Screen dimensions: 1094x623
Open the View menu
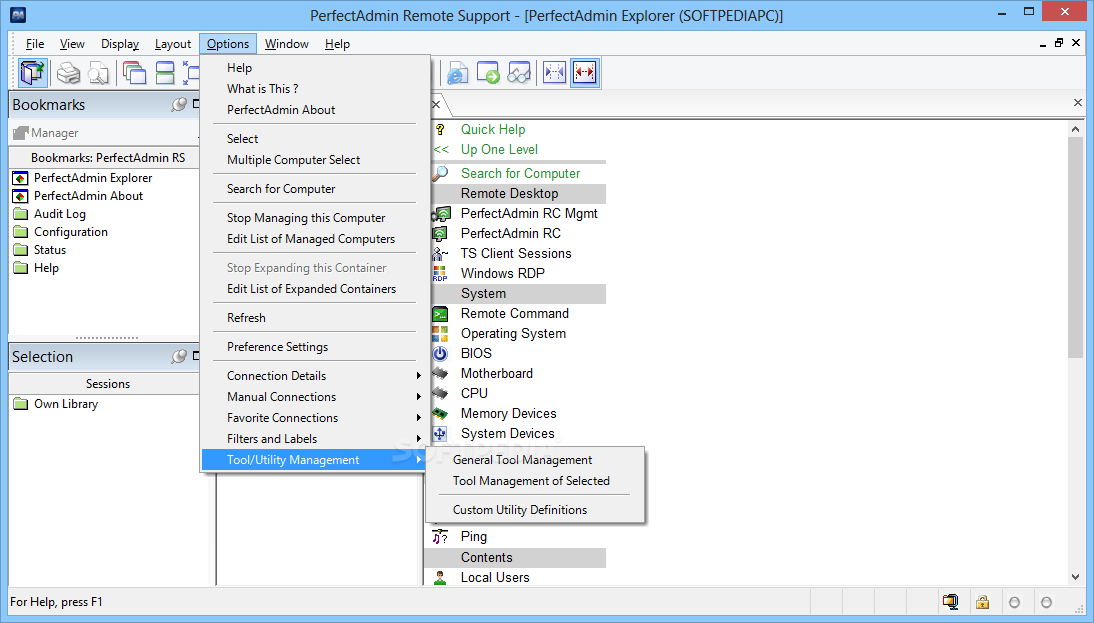point(72,44)
